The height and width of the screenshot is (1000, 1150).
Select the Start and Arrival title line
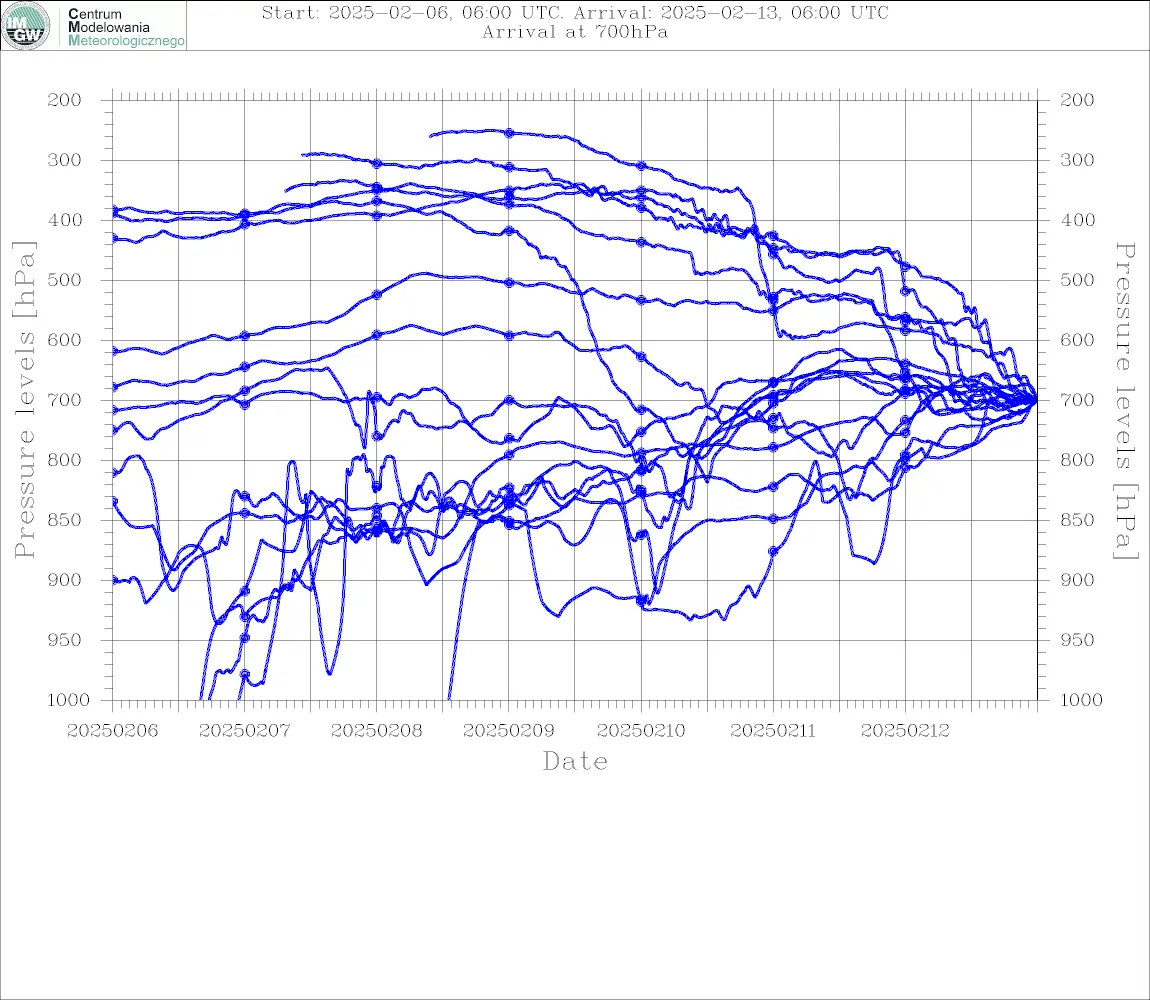[x=575, y=13]
